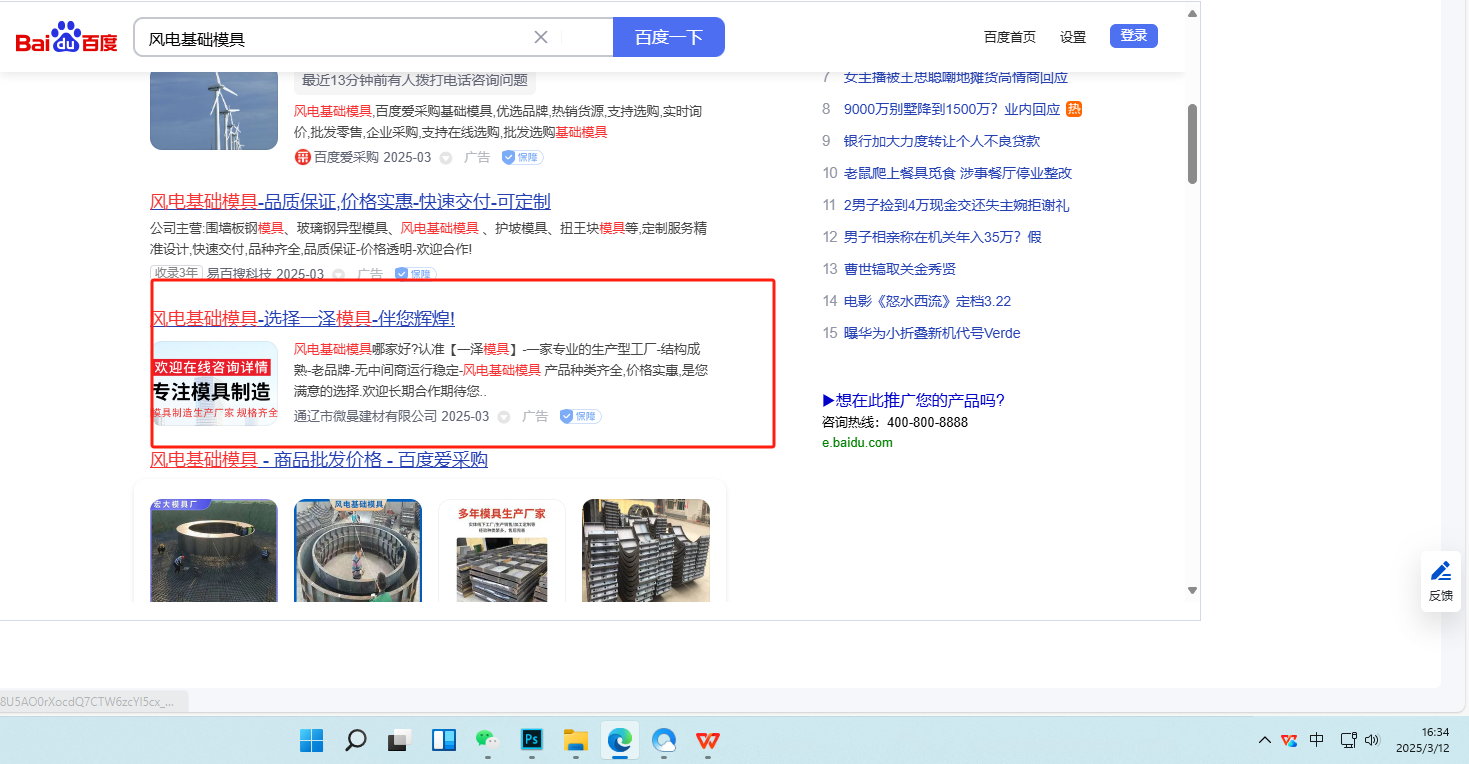
Task: Open File Explorer from the taskbar
Action: click(x=575, y=740)
